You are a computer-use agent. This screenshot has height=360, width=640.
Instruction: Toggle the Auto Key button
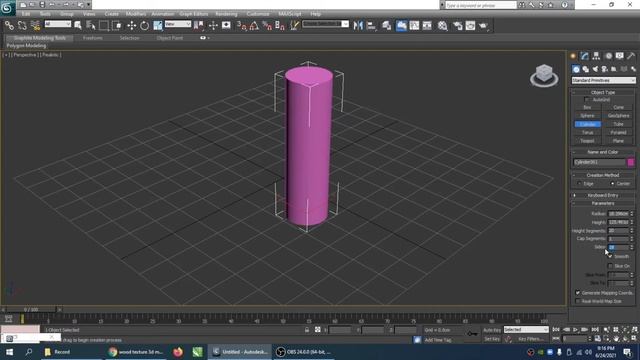click(x=492, y=330)
